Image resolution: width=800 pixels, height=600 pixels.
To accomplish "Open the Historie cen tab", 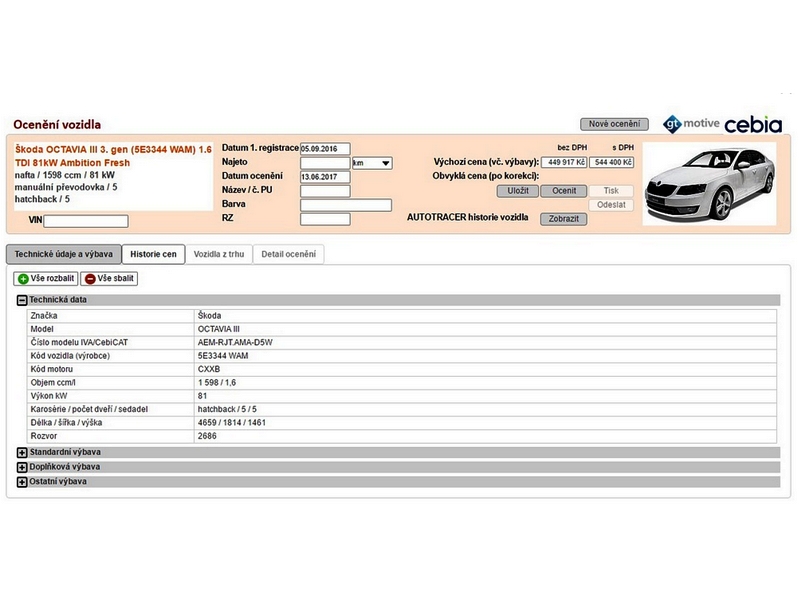I will coord(153,254).
